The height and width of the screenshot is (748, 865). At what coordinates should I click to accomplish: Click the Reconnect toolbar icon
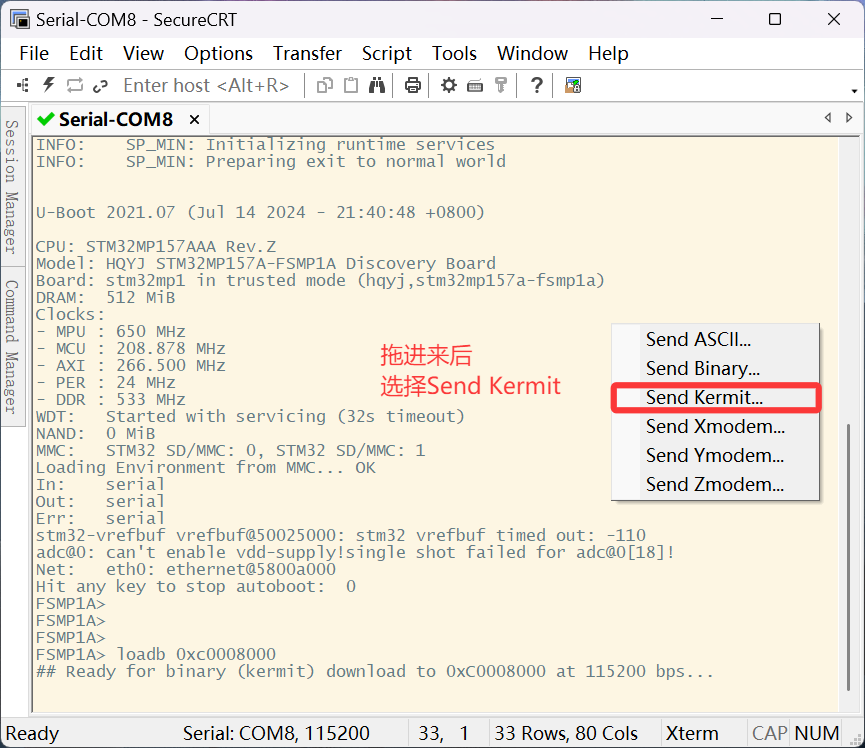click(74, 86)
